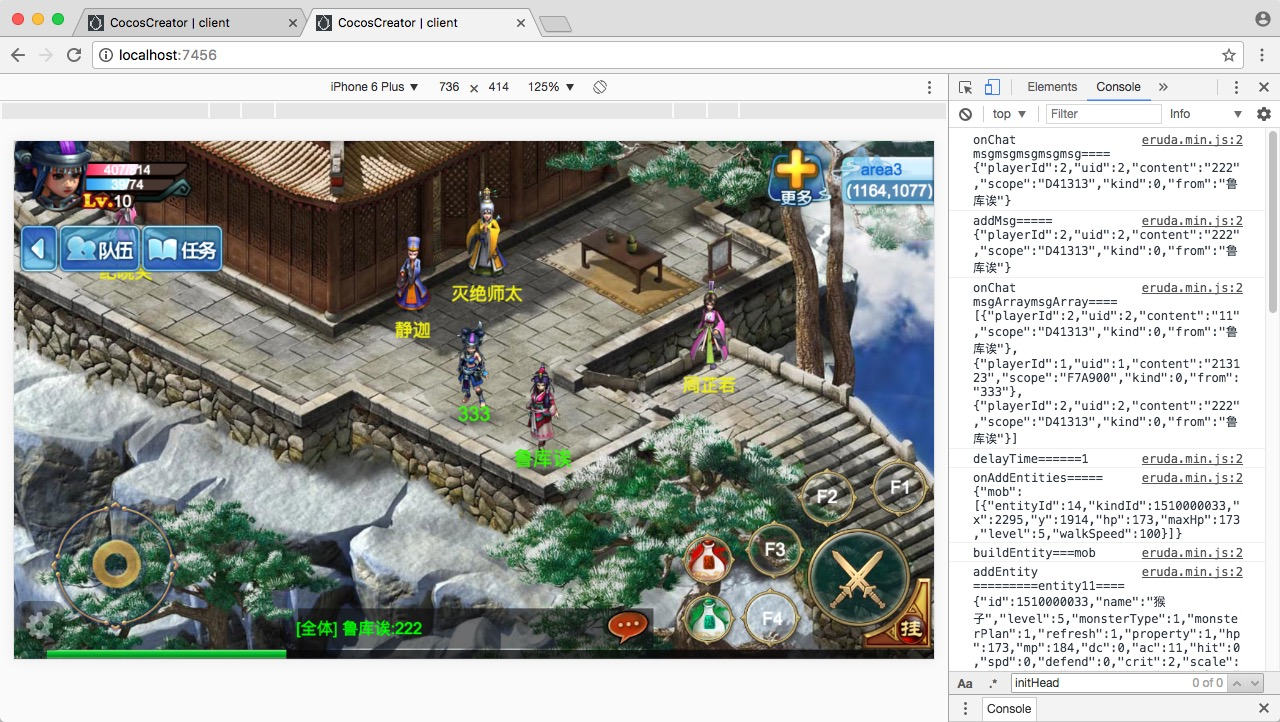Rotate the device orientation
Viewport: 1280px width, 722px height.
[x=600, y=87]
